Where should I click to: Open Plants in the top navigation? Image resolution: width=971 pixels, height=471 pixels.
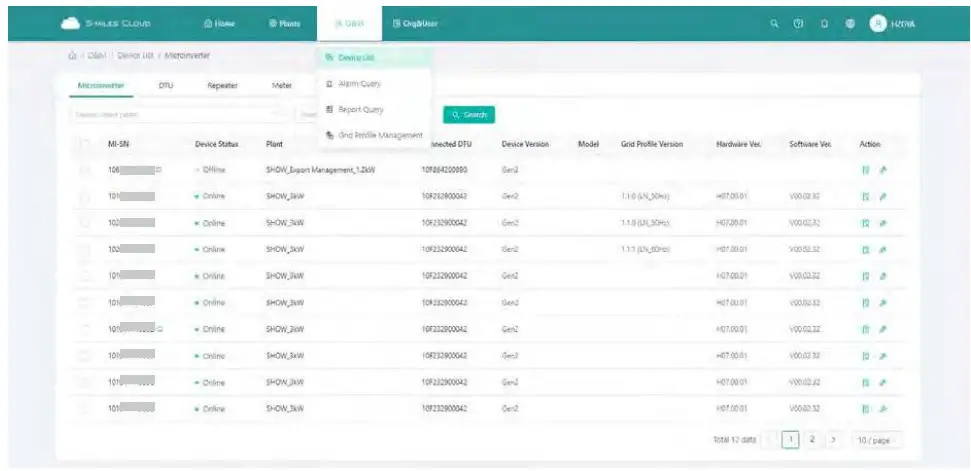pos(284,24)
